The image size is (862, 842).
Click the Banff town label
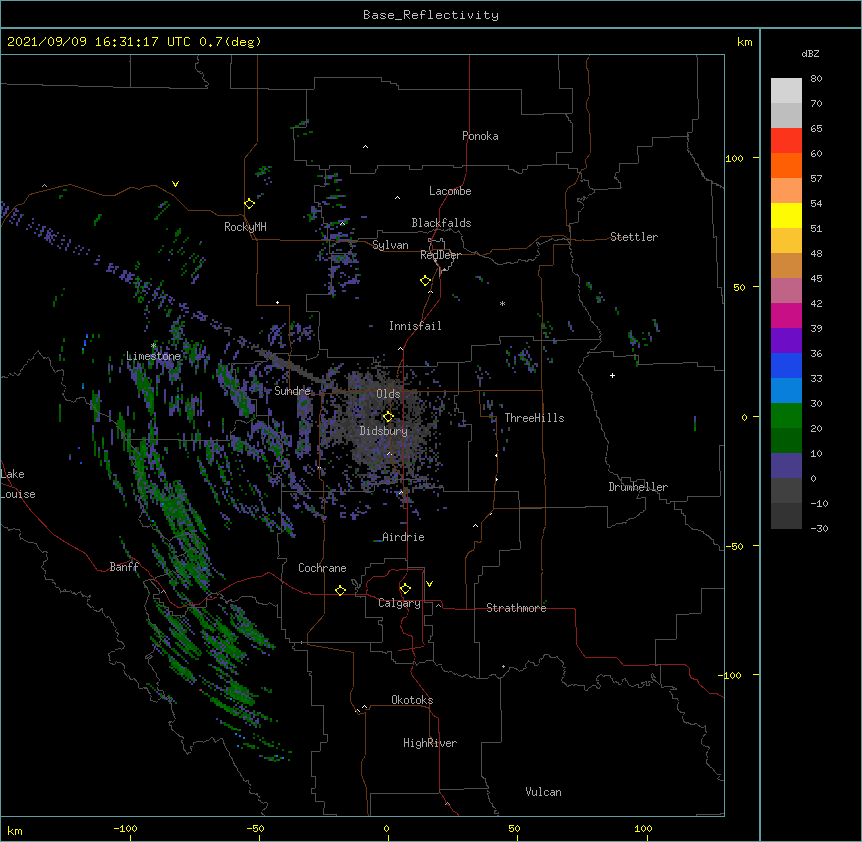pos(124,567)
